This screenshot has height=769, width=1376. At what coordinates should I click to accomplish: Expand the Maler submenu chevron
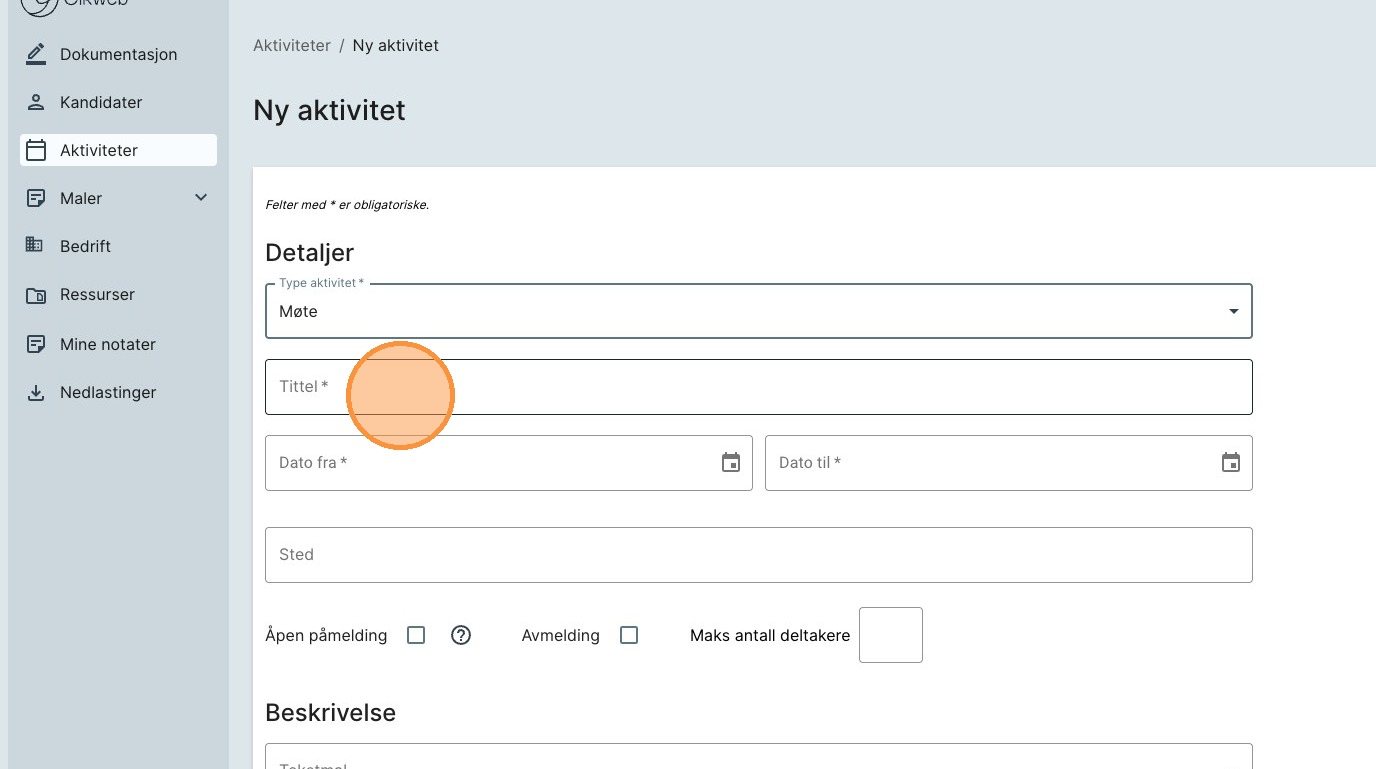point(201,198)
